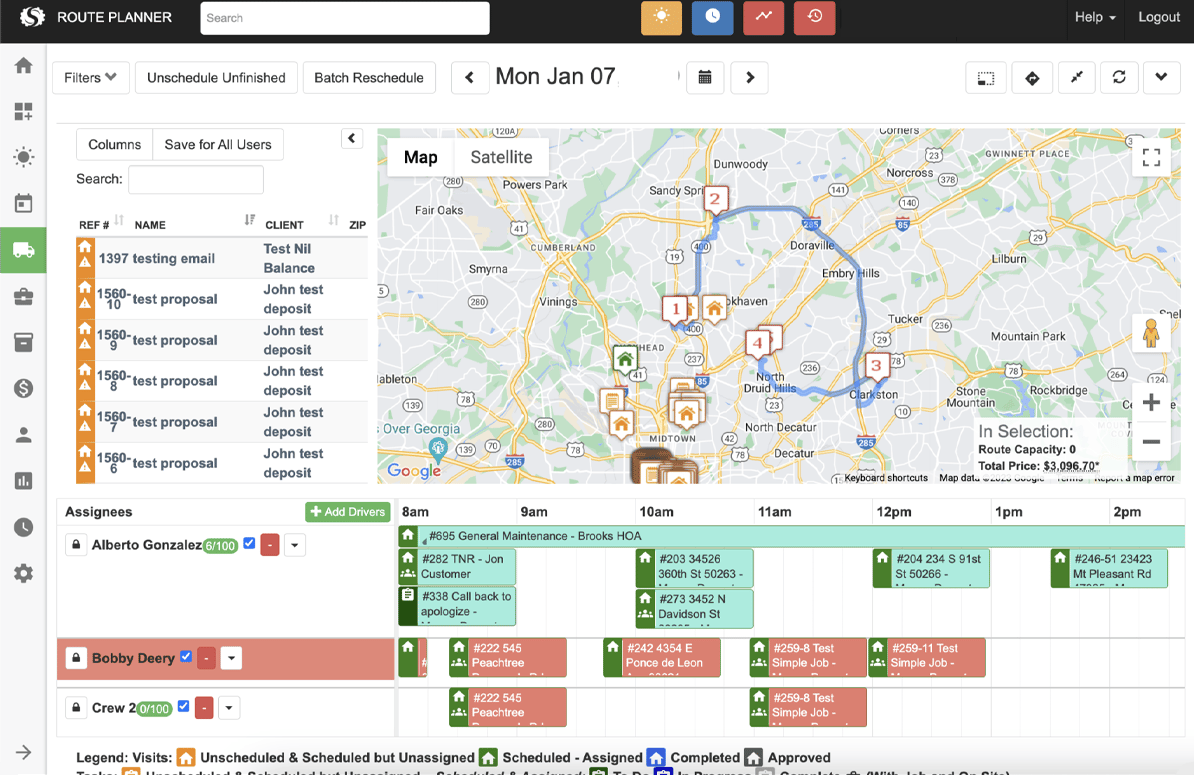Select the Map view tab

[x=420, y=157]
